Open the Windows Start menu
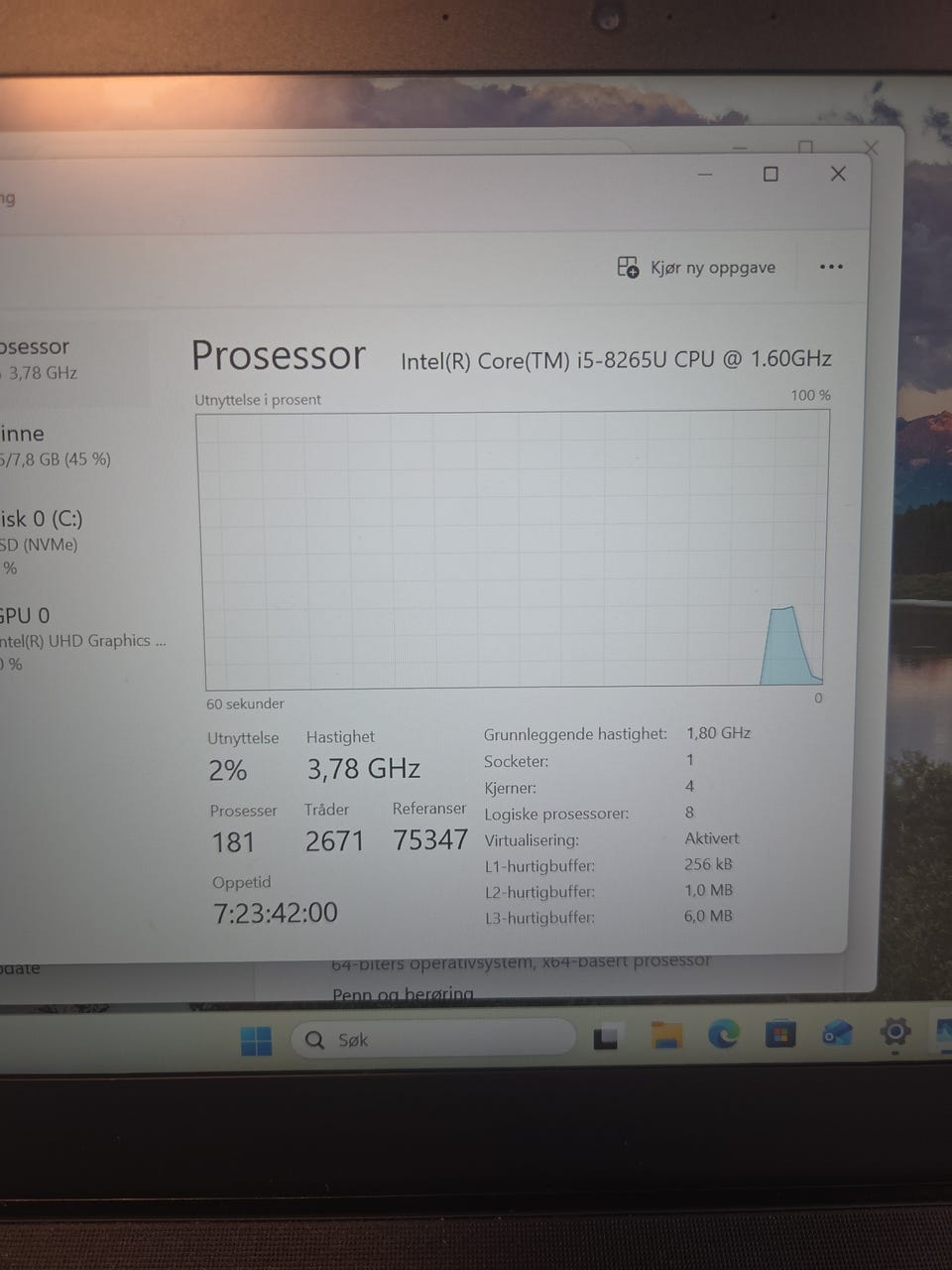 pyautogui.click(x=256, y=1041)
